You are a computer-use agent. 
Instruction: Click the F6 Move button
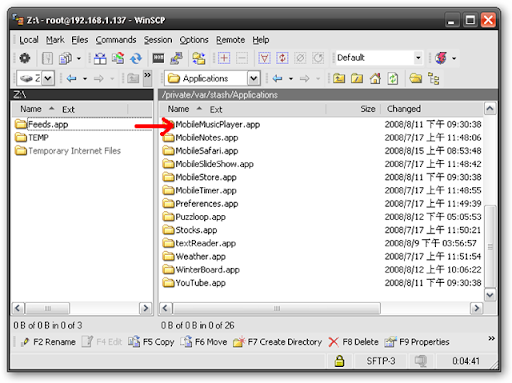(204, 342)
